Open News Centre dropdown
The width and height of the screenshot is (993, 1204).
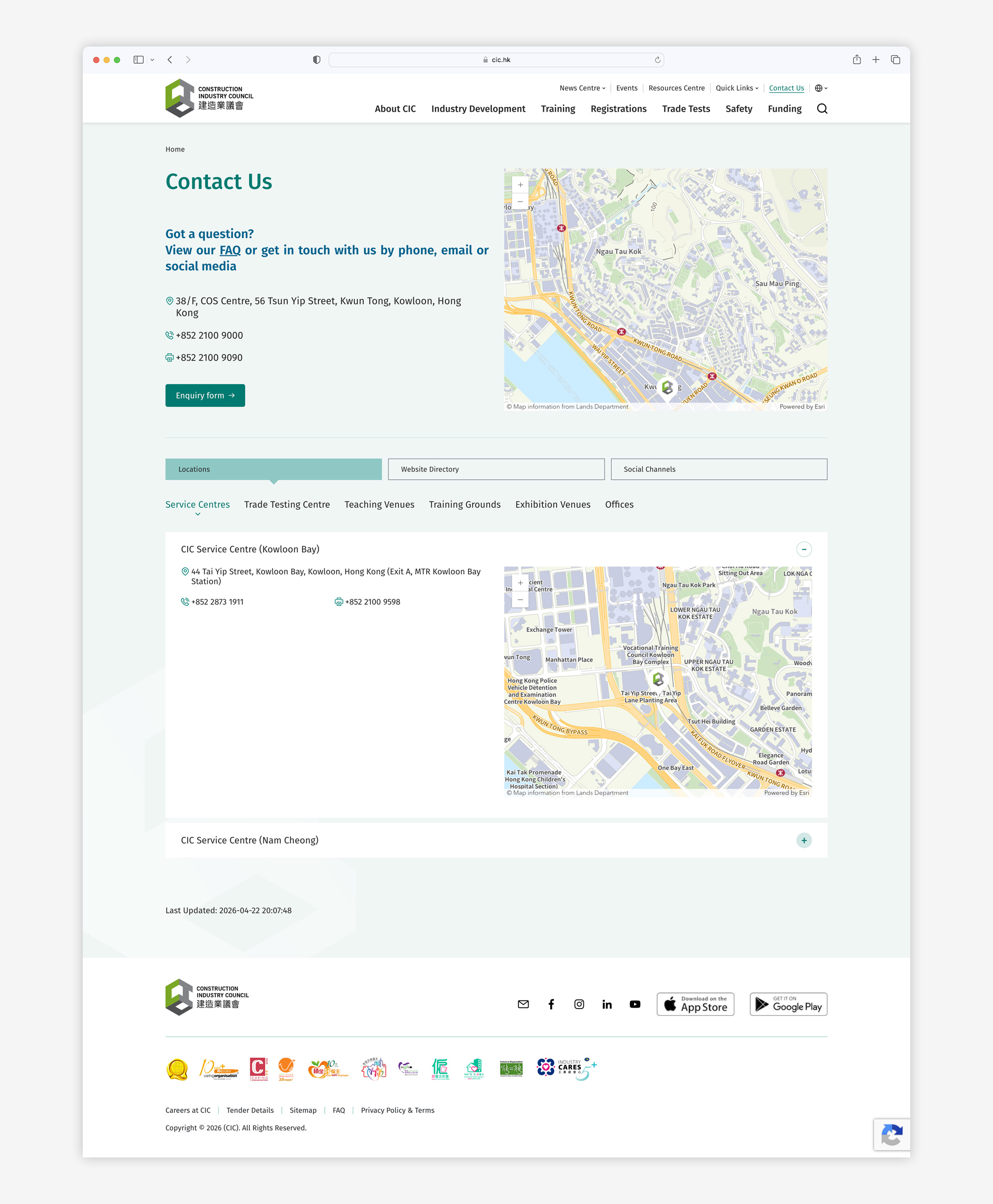pyautogui.click(x=582, y=88)
